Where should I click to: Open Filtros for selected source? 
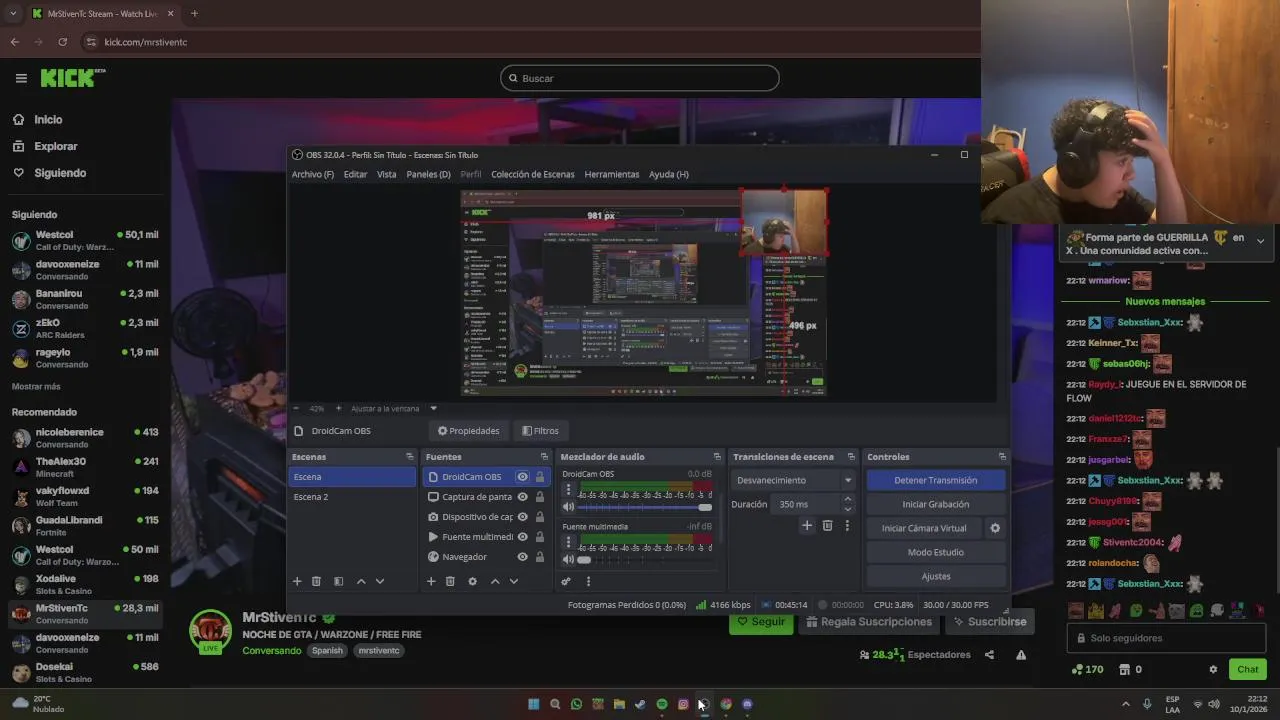(x=540, y=431)
